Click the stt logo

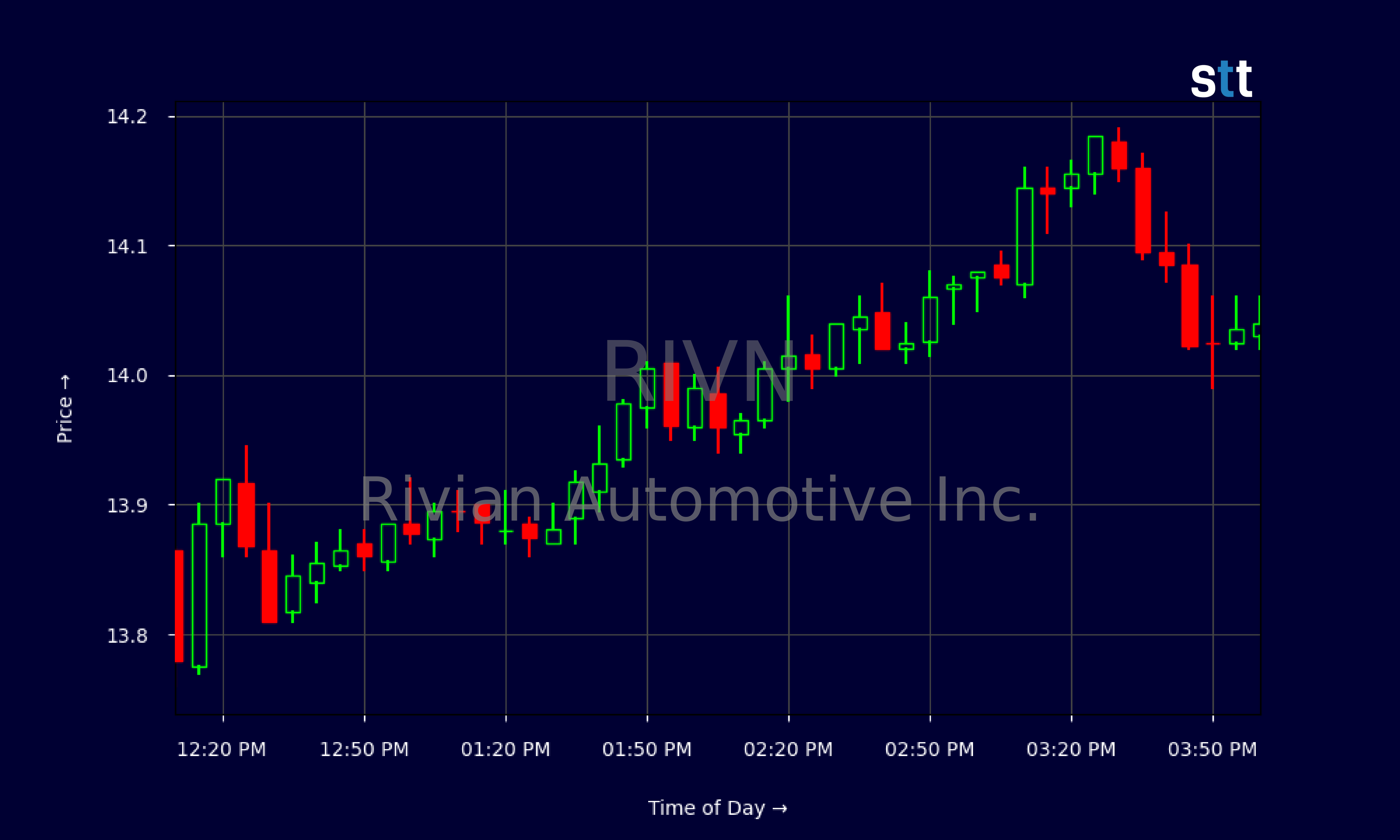point(1221,79)
